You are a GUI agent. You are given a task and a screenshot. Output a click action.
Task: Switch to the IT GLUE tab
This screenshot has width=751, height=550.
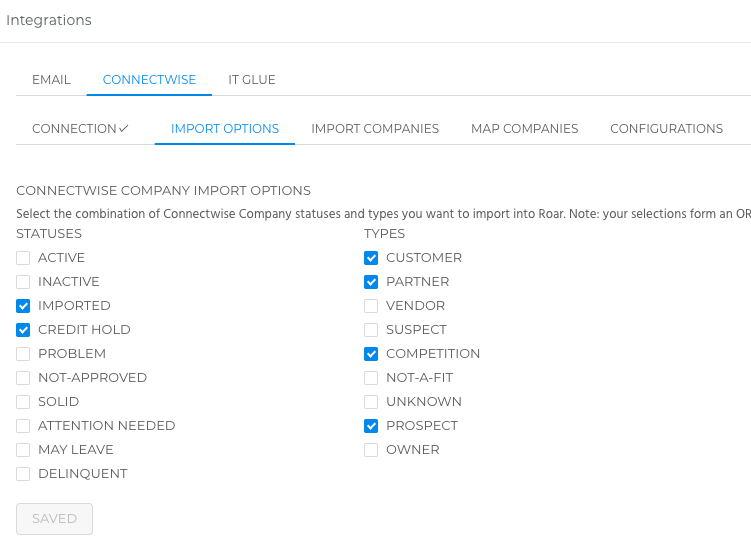coord(251,80)
